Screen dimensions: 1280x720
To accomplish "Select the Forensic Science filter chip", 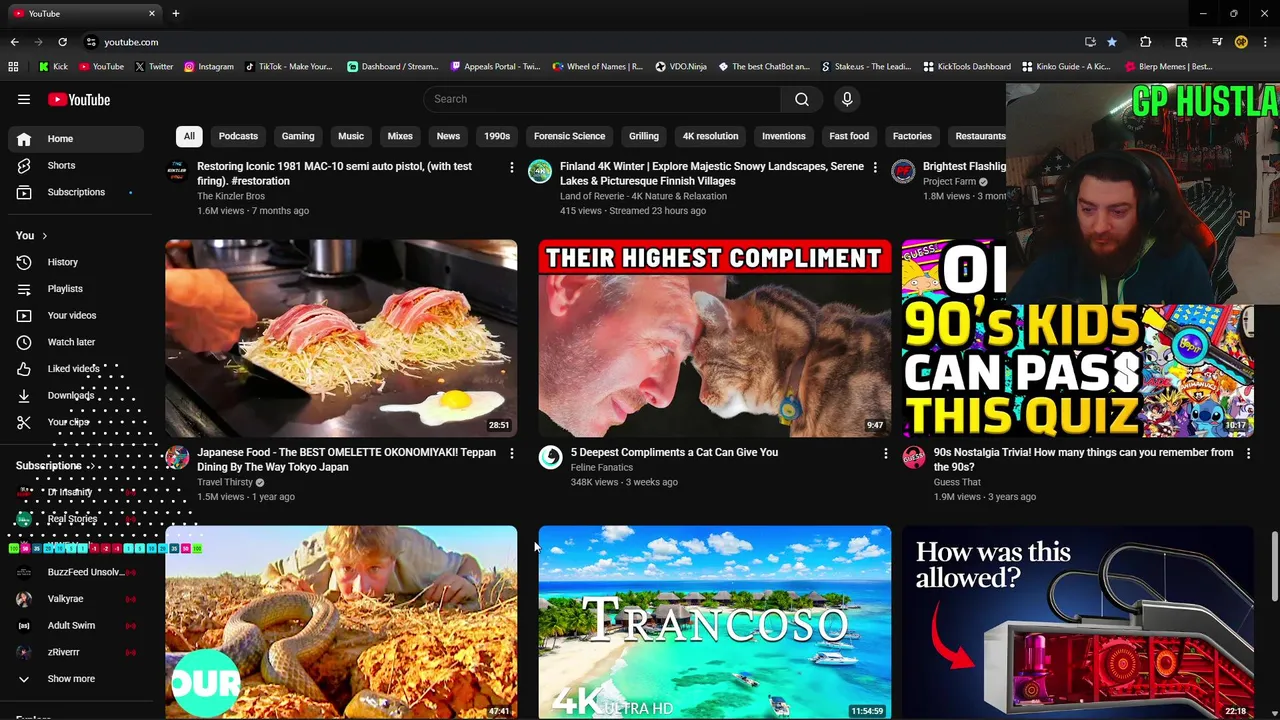I will click(569, 136).
